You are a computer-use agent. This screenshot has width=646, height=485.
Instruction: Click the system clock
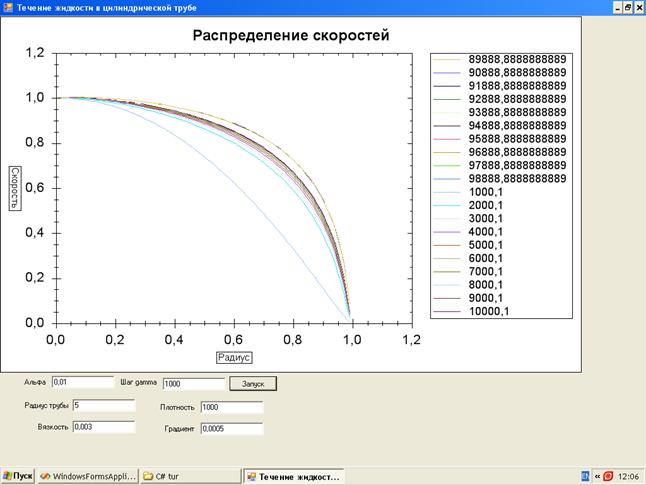tap(630, 476)
